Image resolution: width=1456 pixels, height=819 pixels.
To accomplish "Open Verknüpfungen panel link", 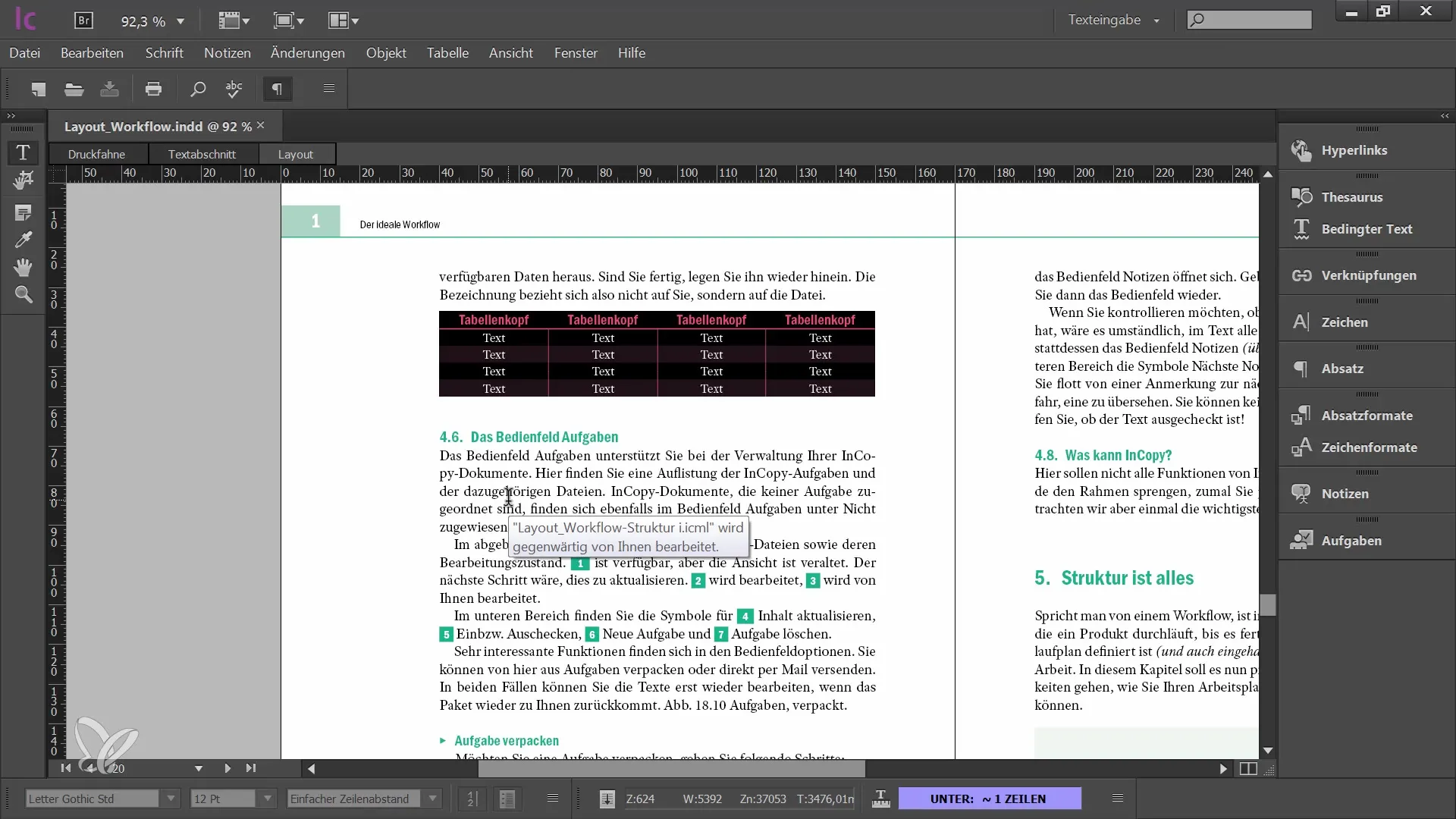I will click(1369, 275).
